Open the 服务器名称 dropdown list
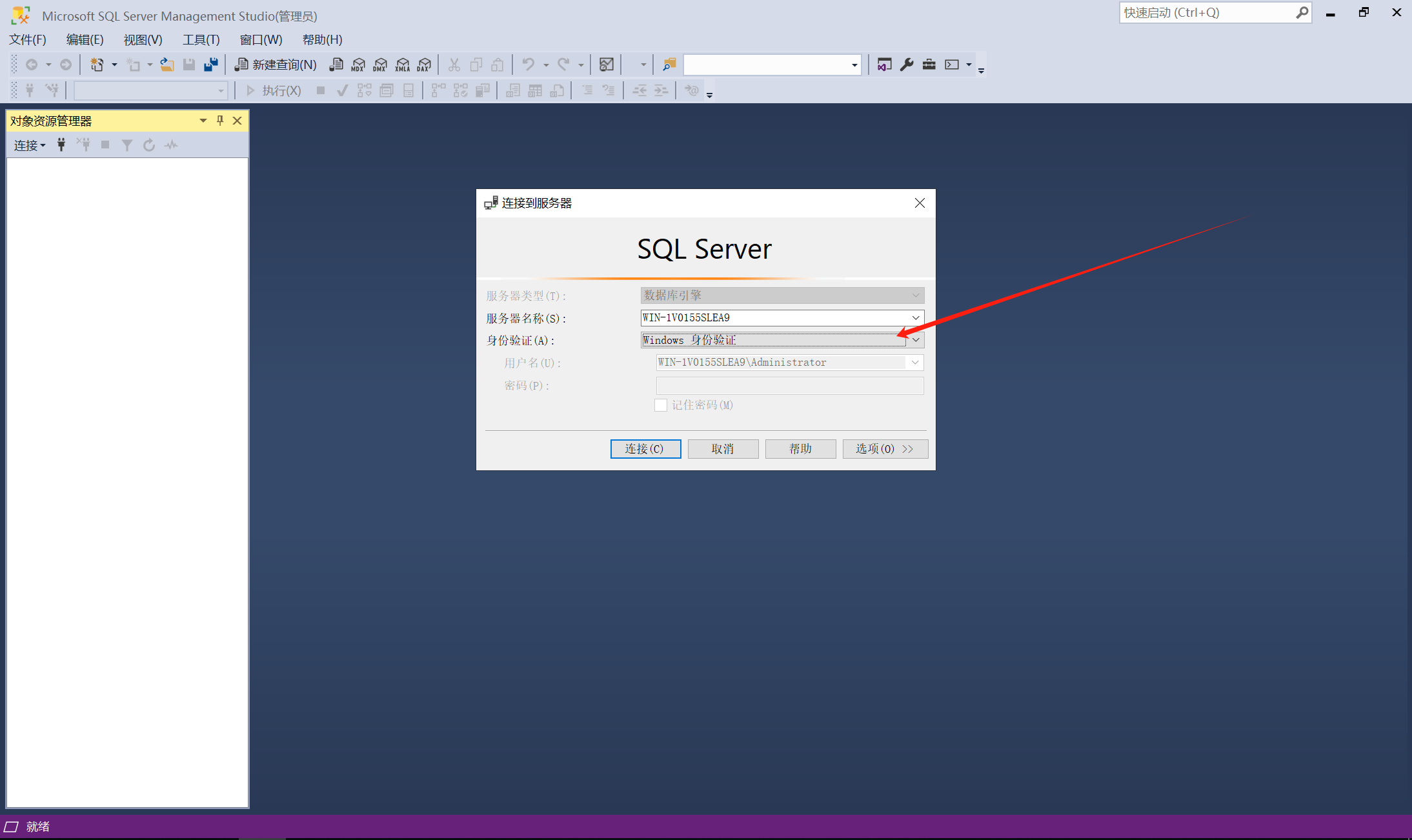 point(916,317)
